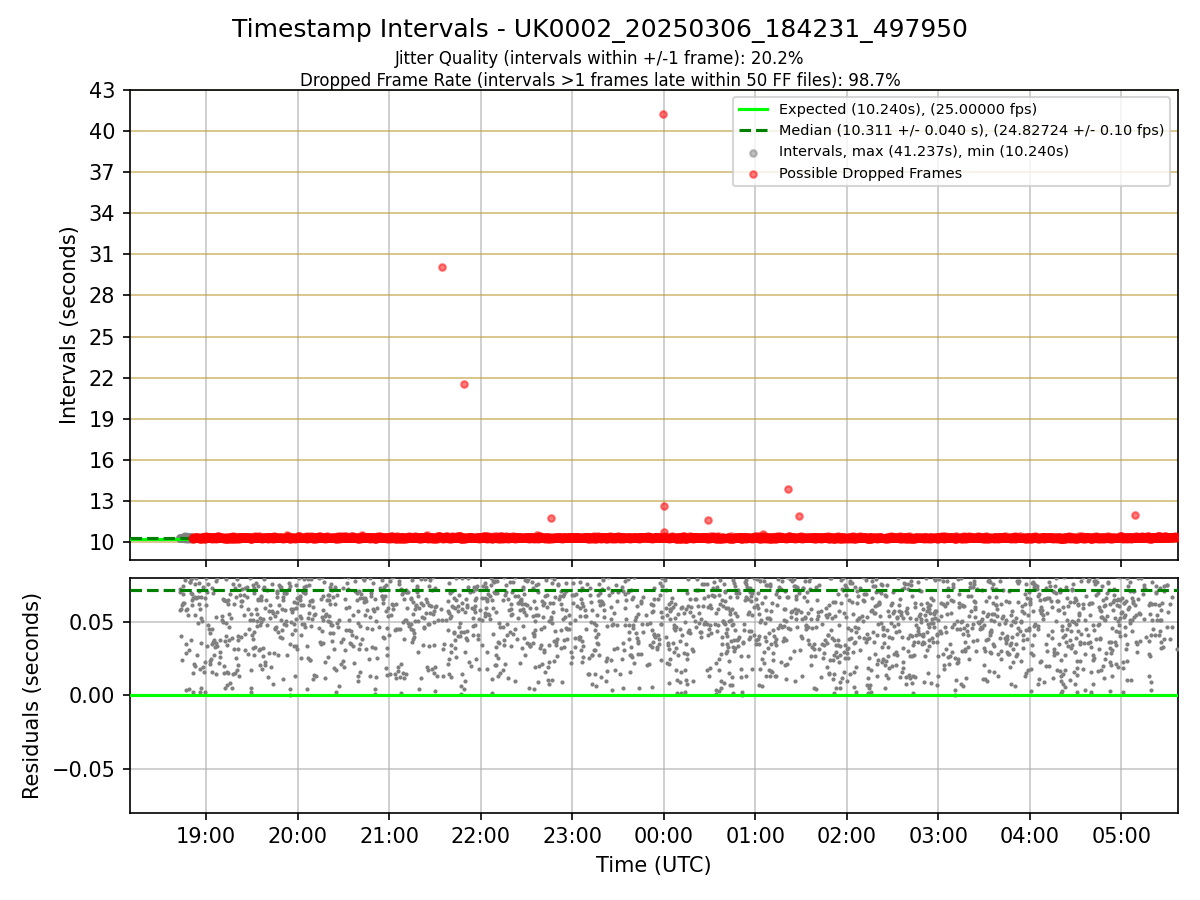This screenshot has width=1200, height=900.
Task: Click the 'Time (UTC)' x-axis label
Action: click(653, 865)
